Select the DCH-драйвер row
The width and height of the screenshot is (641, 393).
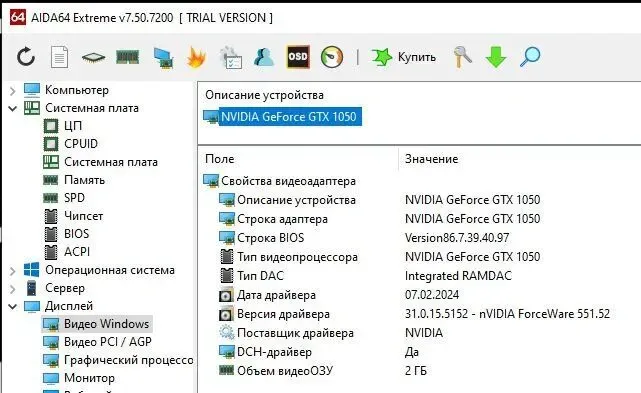click(274, 352)
